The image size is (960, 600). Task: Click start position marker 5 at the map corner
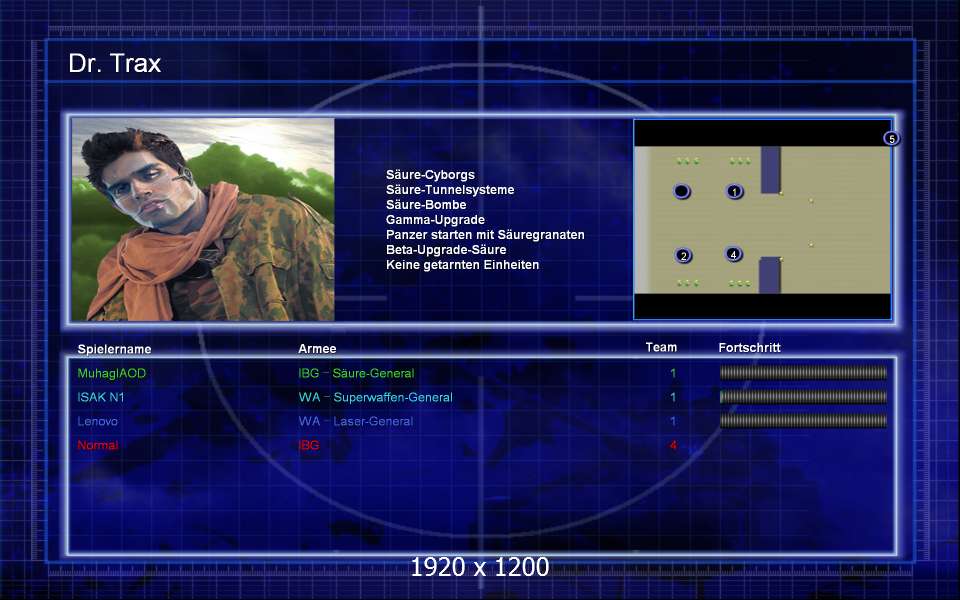pos(891,138)
